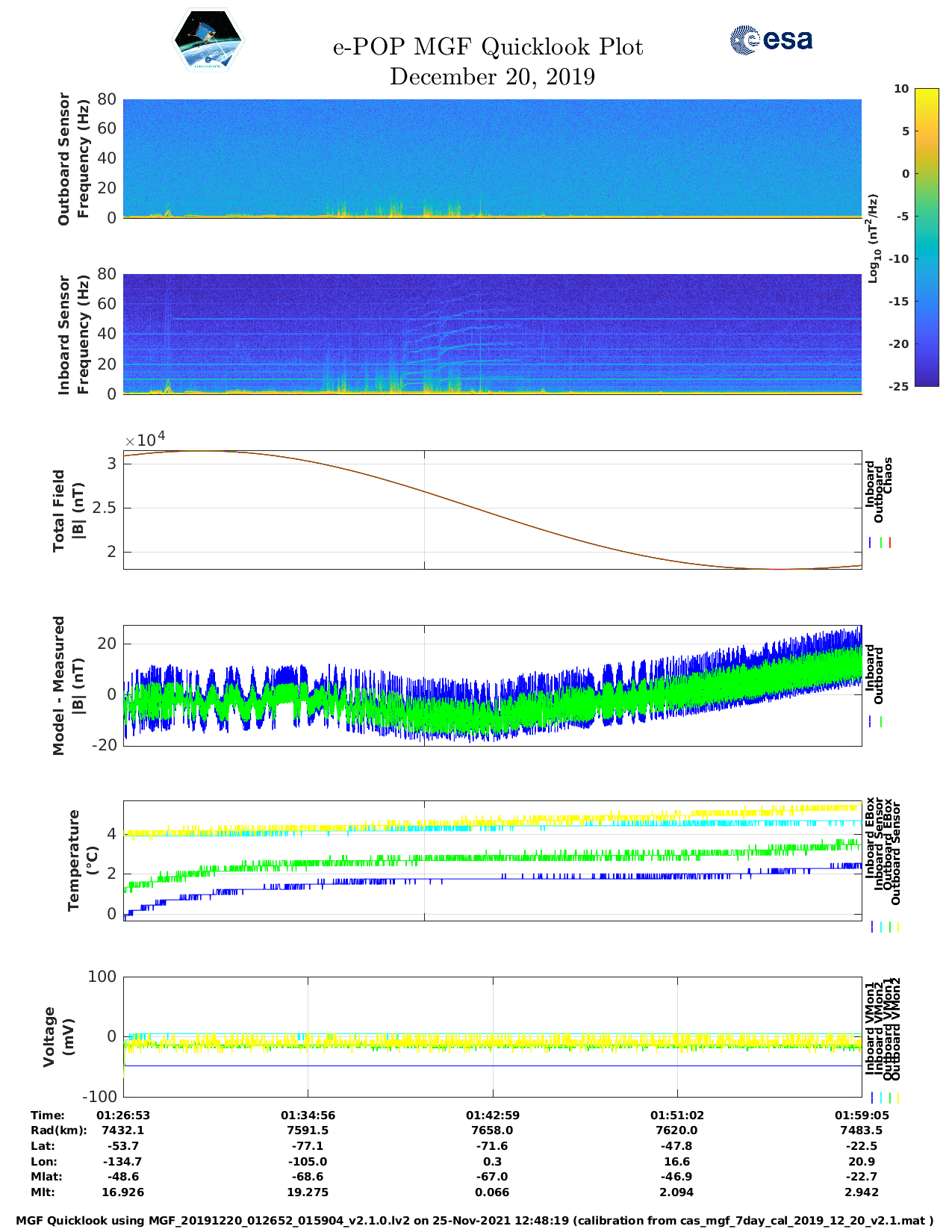The image size is (952, 1232).
Task: Click the CASSIOPE satellite hexagon logo
Action: tap(208, 41)
